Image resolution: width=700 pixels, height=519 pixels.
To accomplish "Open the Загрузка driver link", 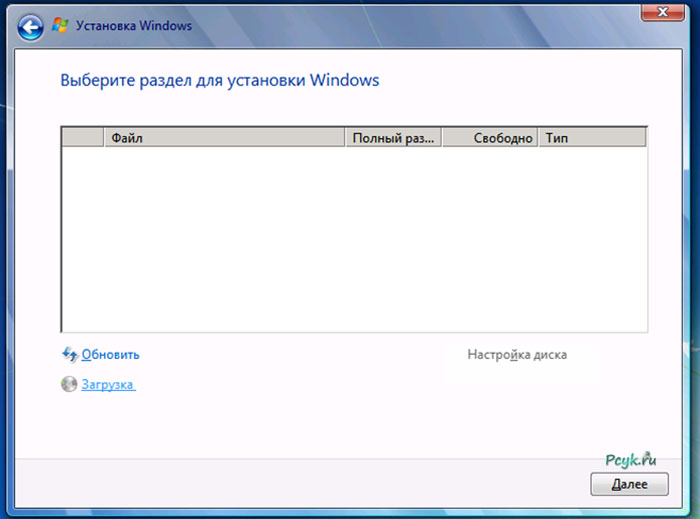I will pos(108,385).
